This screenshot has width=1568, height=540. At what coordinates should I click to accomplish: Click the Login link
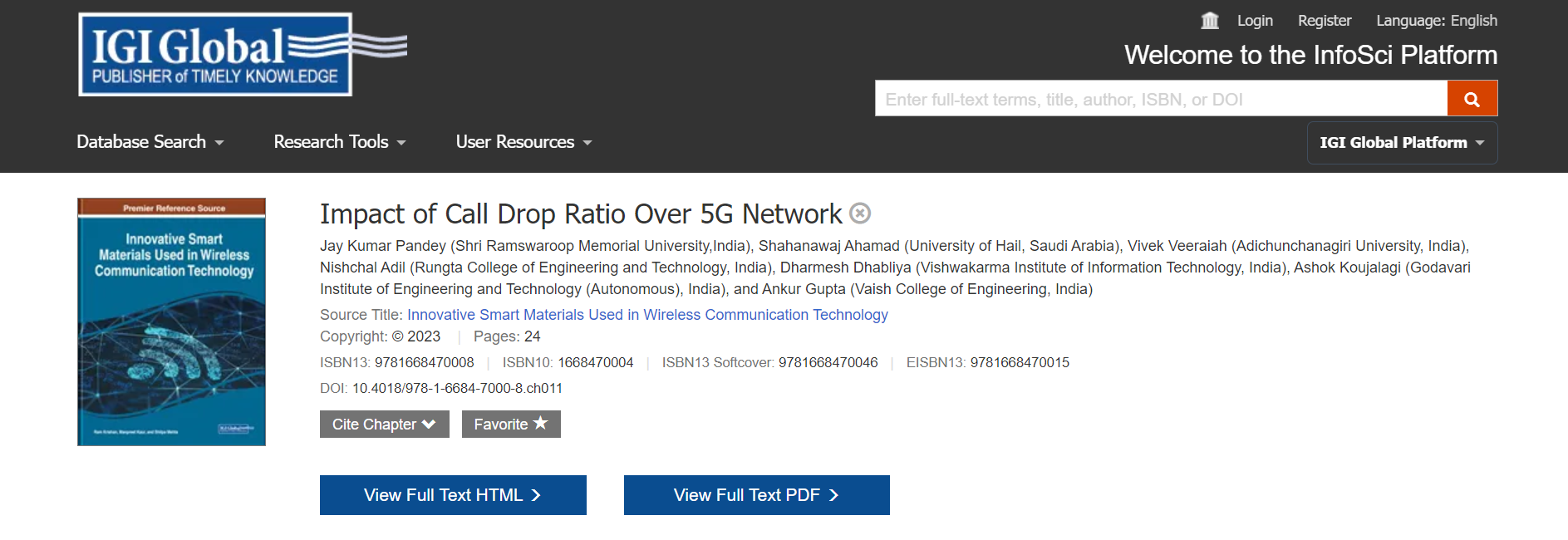click(1255, 21)
